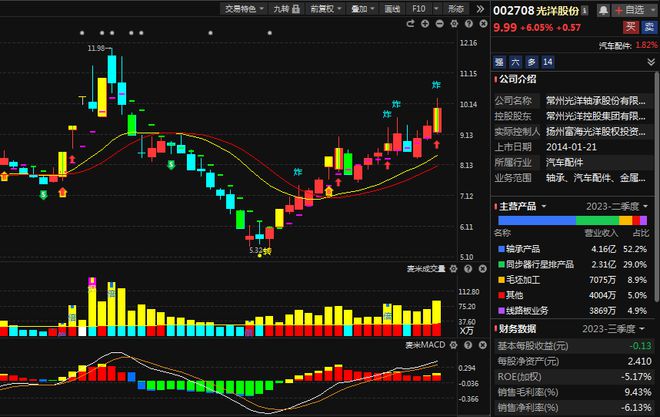Screen dimensions: 660x417
Task: Click the 多 tag badge
Action: coord(532,62)
